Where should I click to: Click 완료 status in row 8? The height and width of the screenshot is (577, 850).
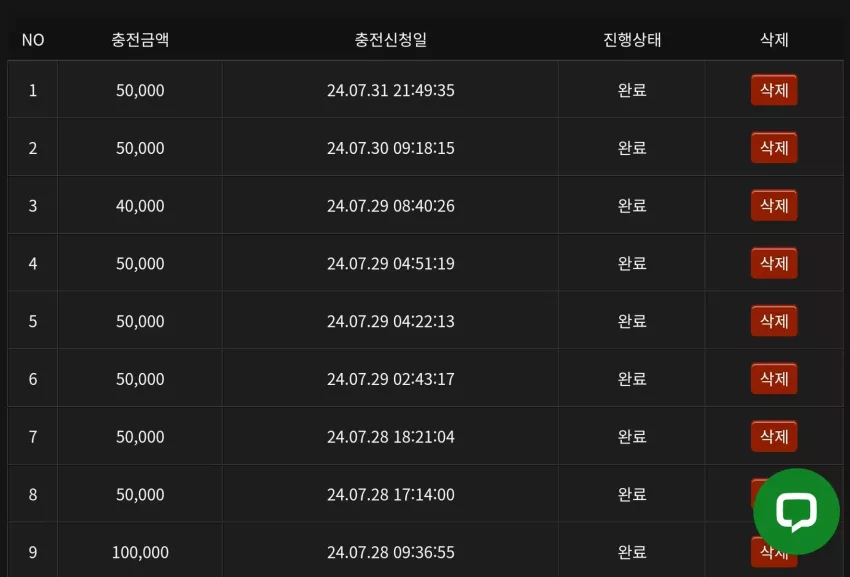(632, 495)
